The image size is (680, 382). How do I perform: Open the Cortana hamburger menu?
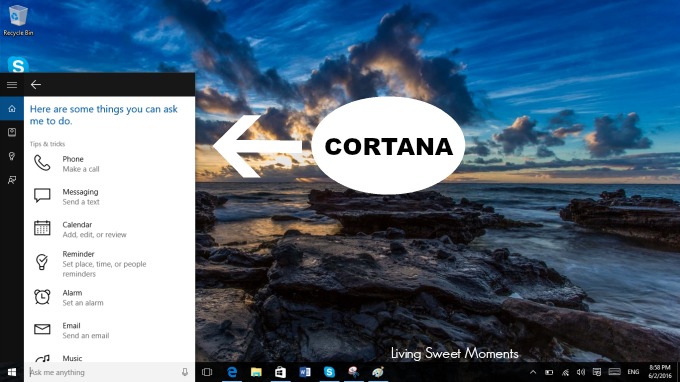(x=12, y=85)
